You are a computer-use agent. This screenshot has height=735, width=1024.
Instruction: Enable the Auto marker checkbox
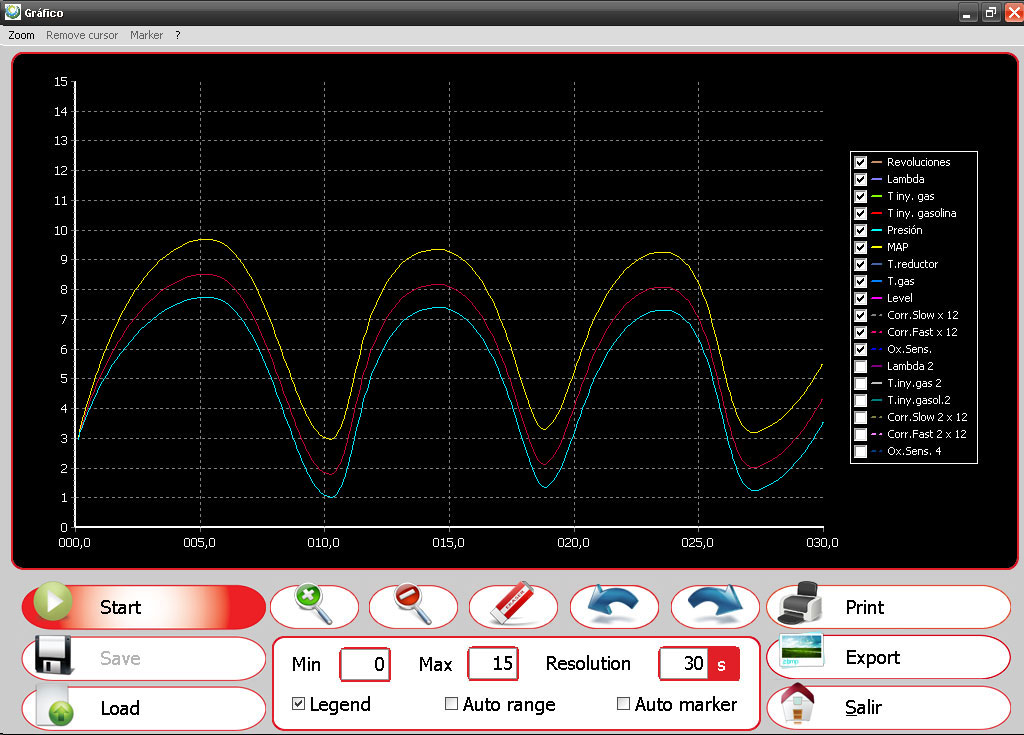[624, 704]
